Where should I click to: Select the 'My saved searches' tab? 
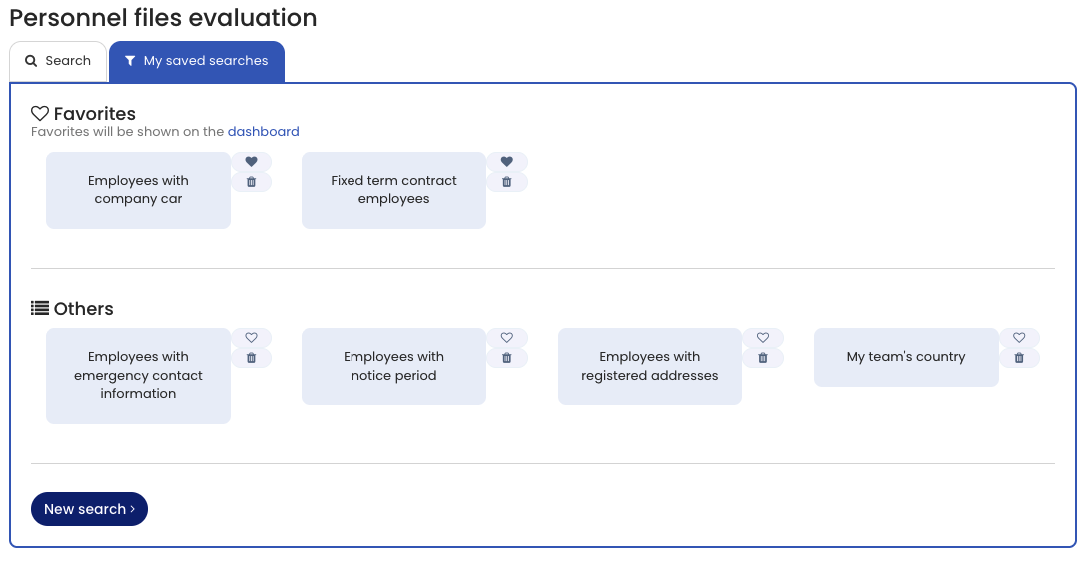(197, 61)
